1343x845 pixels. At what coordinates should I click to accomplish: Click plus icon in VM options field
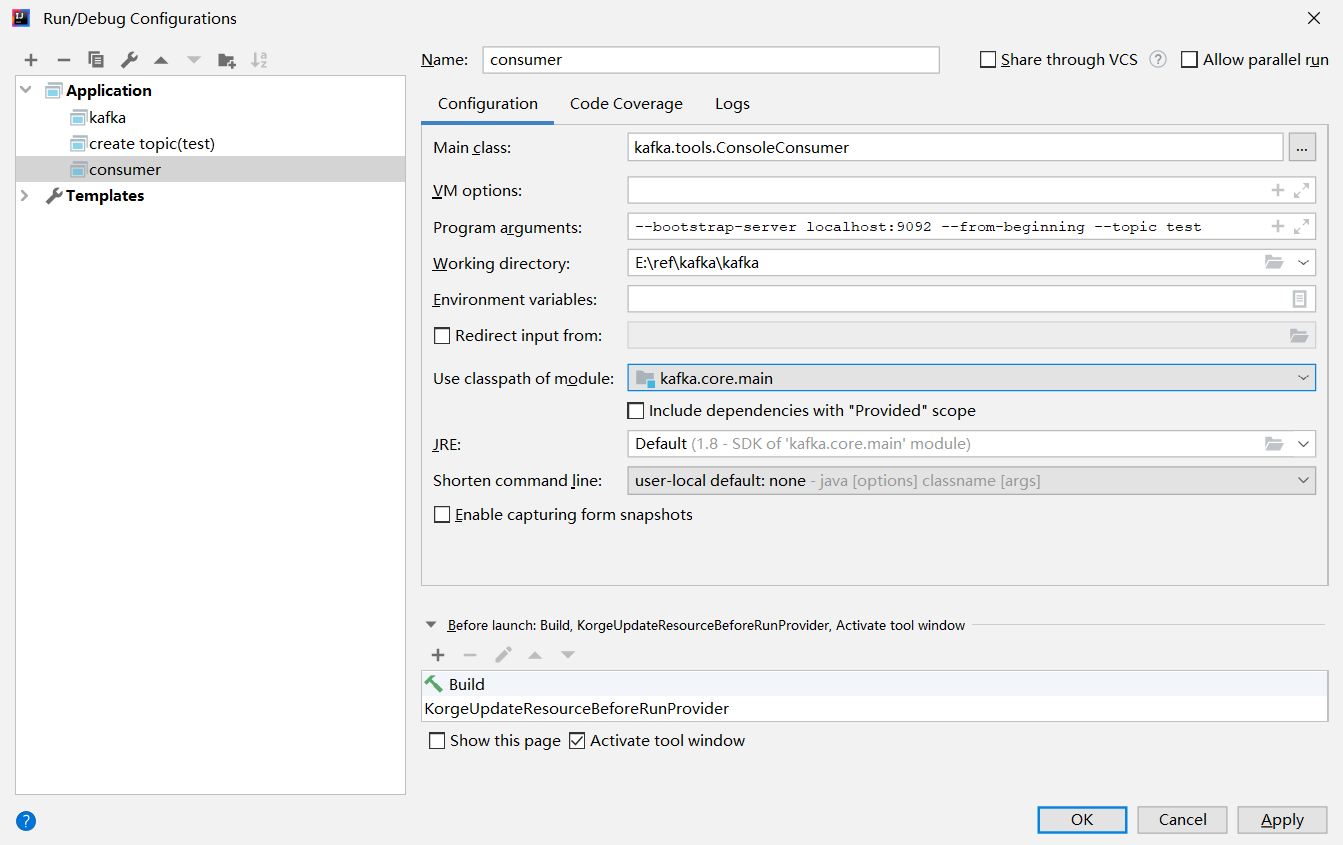tap(1277, 190)
